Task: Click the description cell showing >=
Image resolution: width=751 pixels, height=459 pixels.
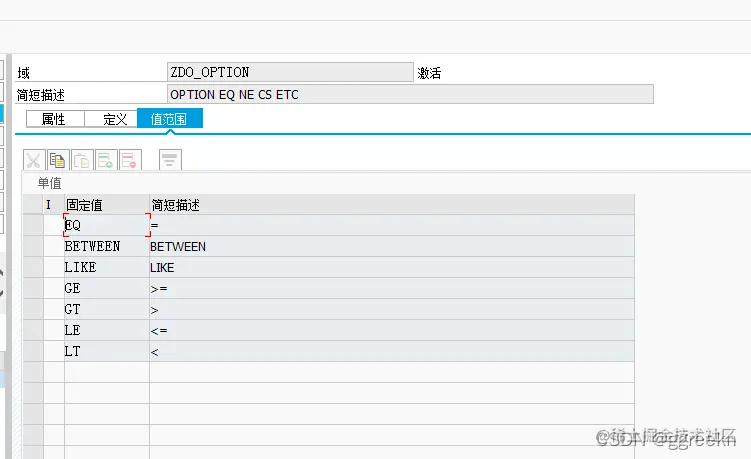Action: (392, 288)
